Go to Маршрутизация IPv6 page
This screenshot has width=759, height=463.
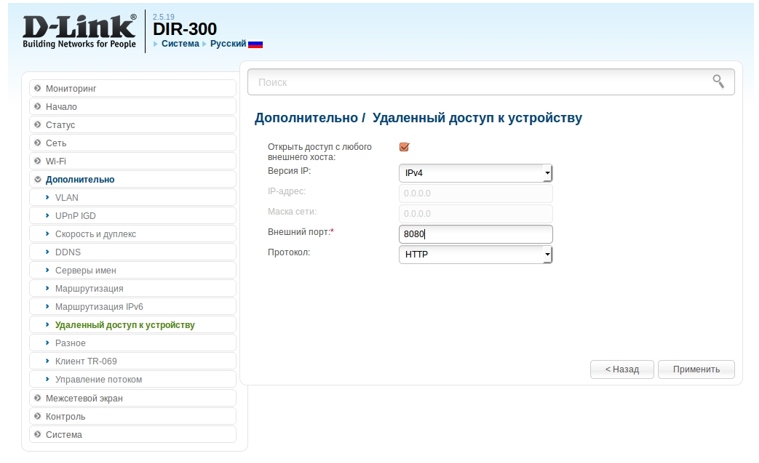coord(98,307)
